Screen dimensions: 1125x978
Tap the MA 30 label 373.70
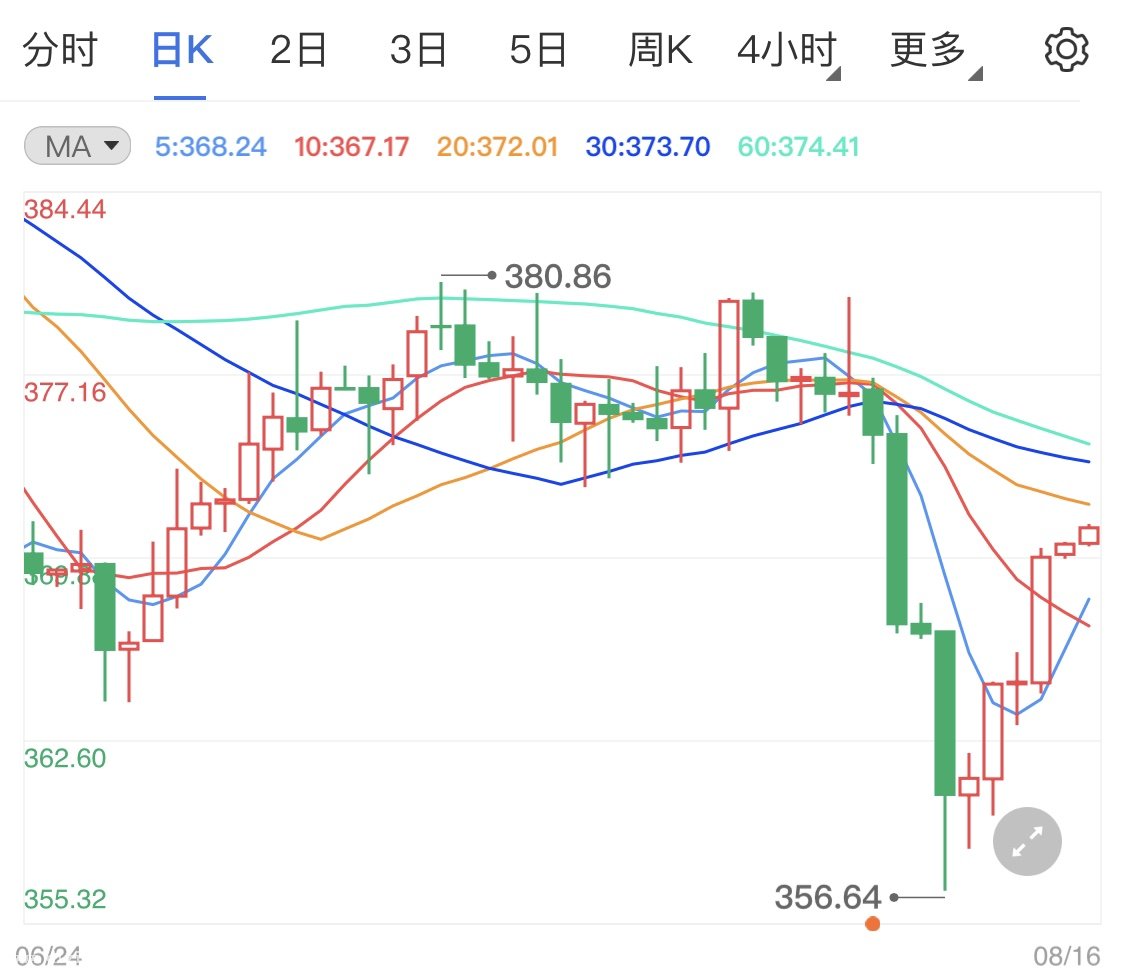648,148
